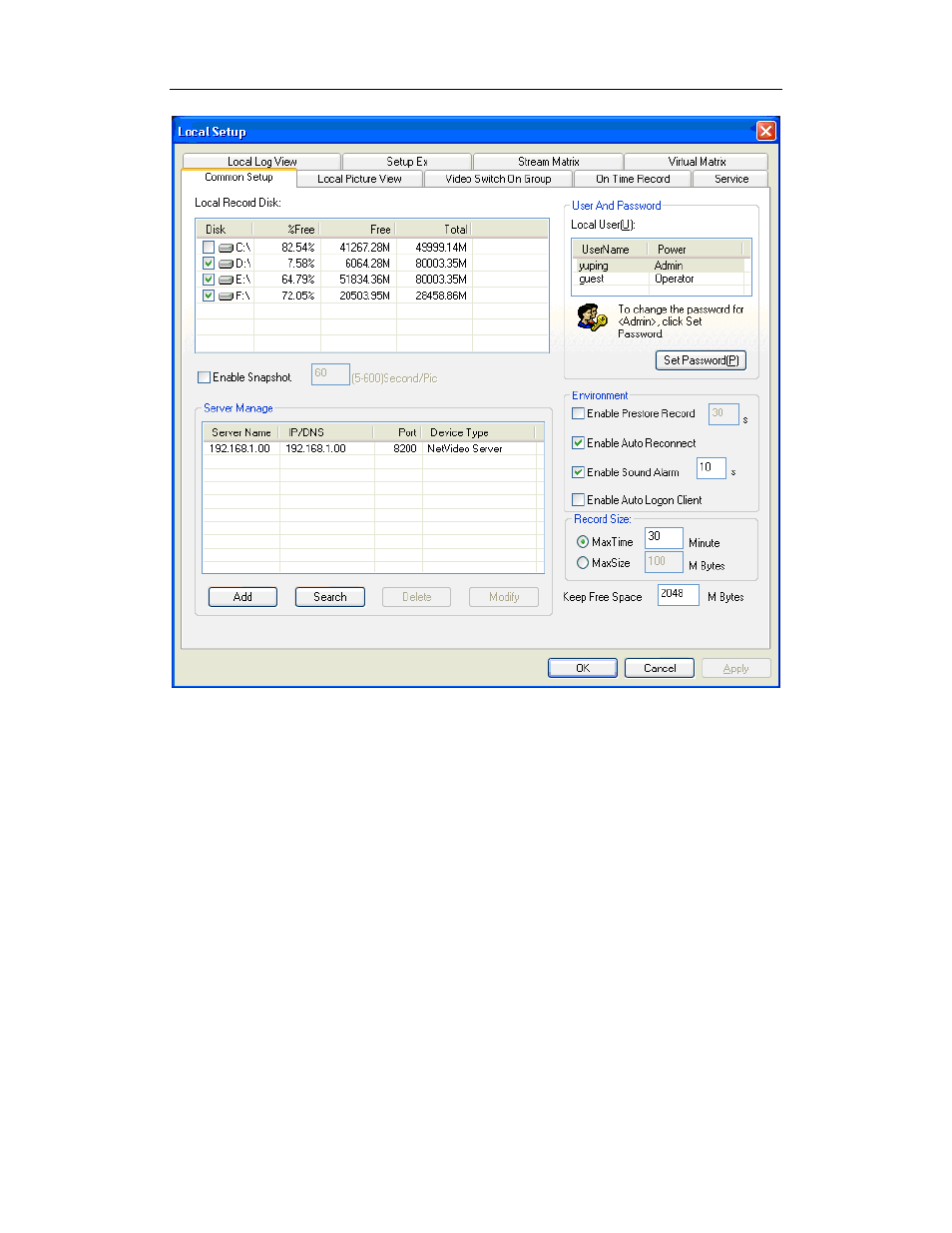Click the user password key icon
This screenshot has height=1233, width=952.
tap(592, 317)
